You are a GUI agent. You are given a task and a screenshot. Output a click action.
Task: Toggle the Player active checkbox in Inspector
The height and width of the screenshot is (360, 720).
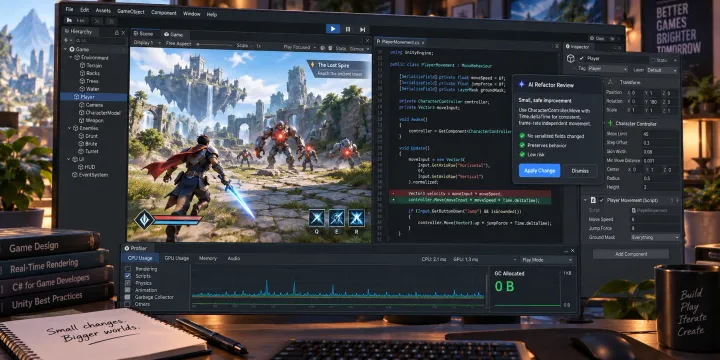(582, 58)
